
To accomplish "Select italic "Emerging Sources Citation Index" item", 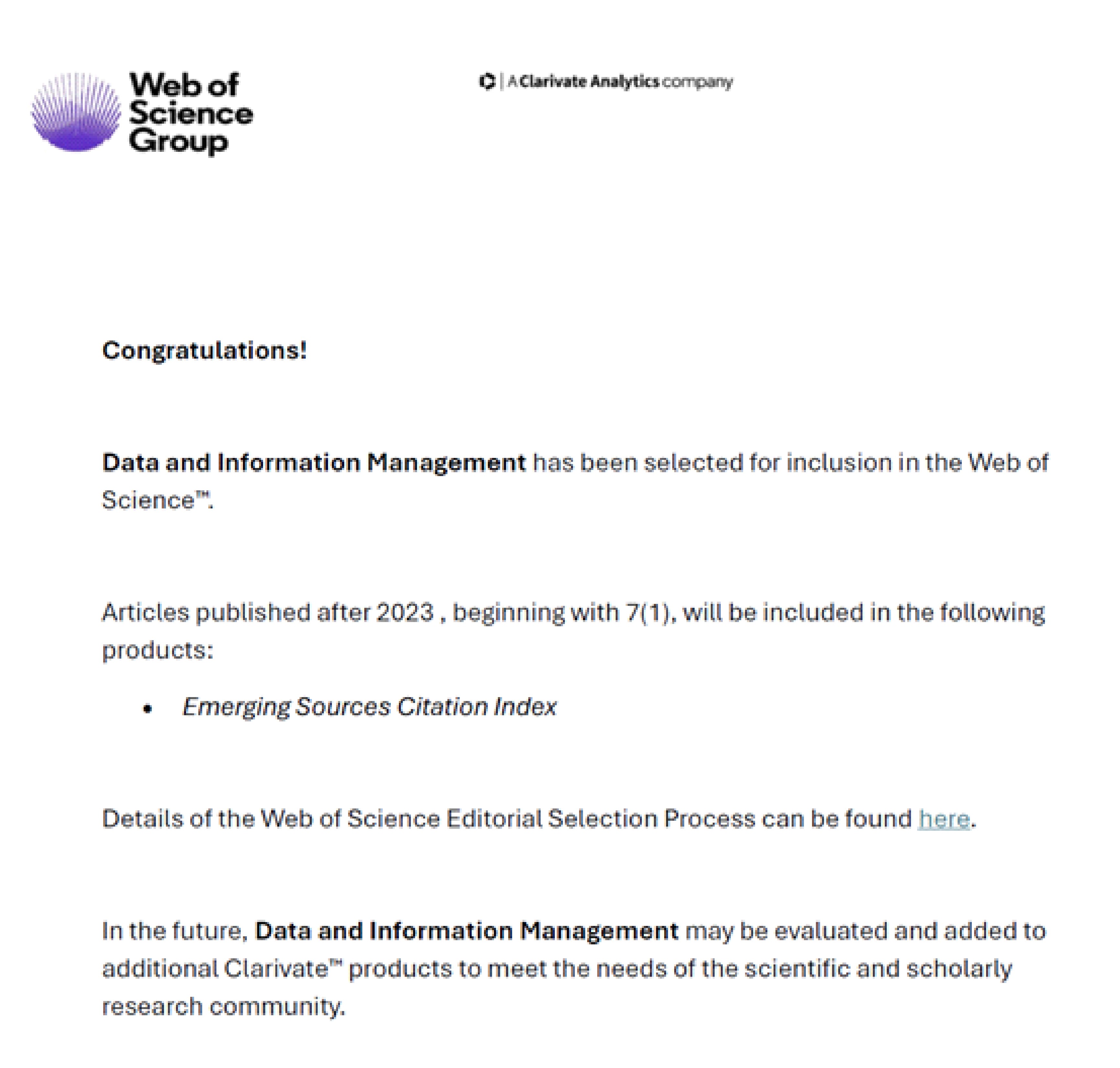I will [x=369, y=706].
